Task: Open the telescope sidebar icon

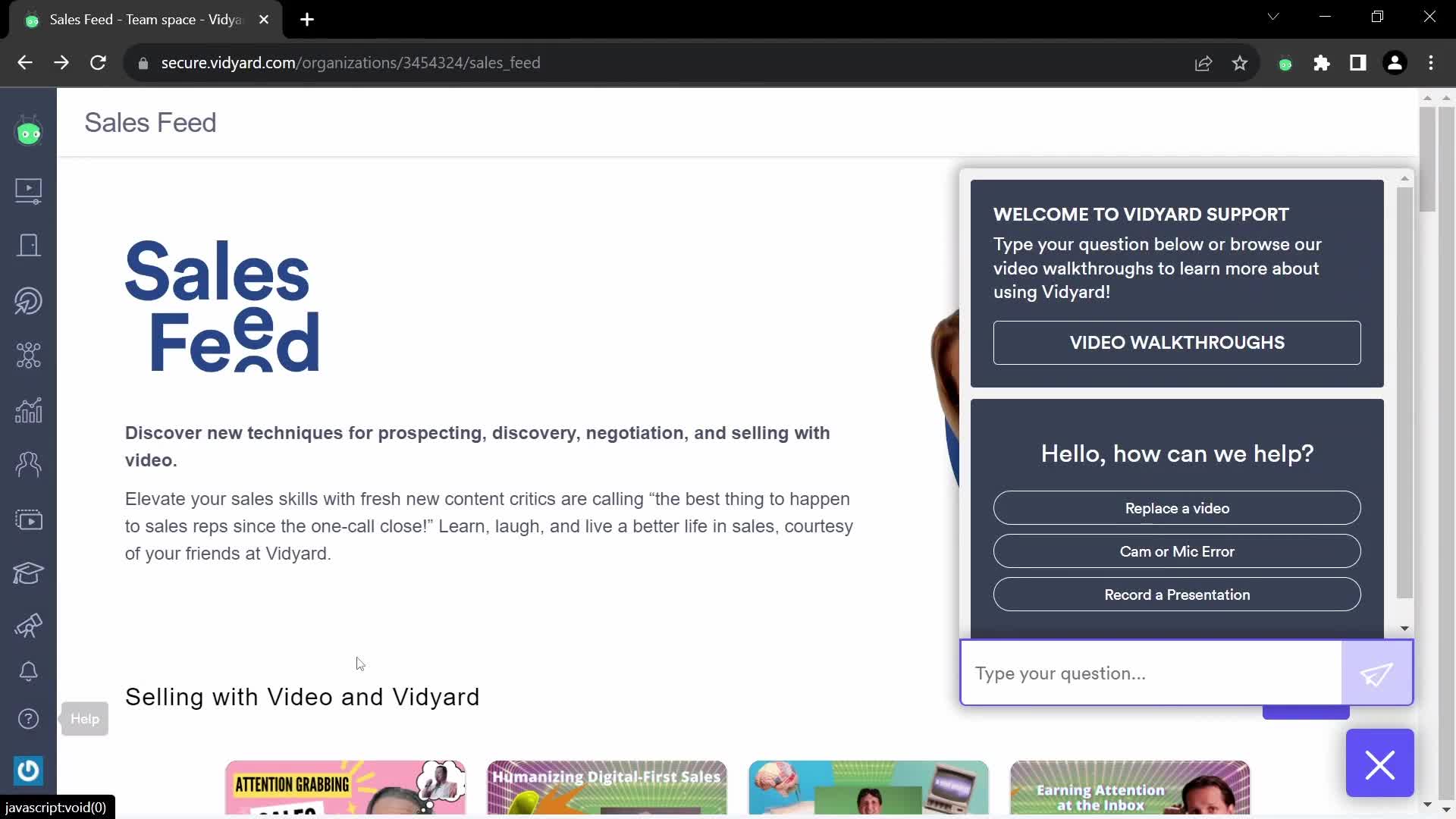Action: click(29, 626)
